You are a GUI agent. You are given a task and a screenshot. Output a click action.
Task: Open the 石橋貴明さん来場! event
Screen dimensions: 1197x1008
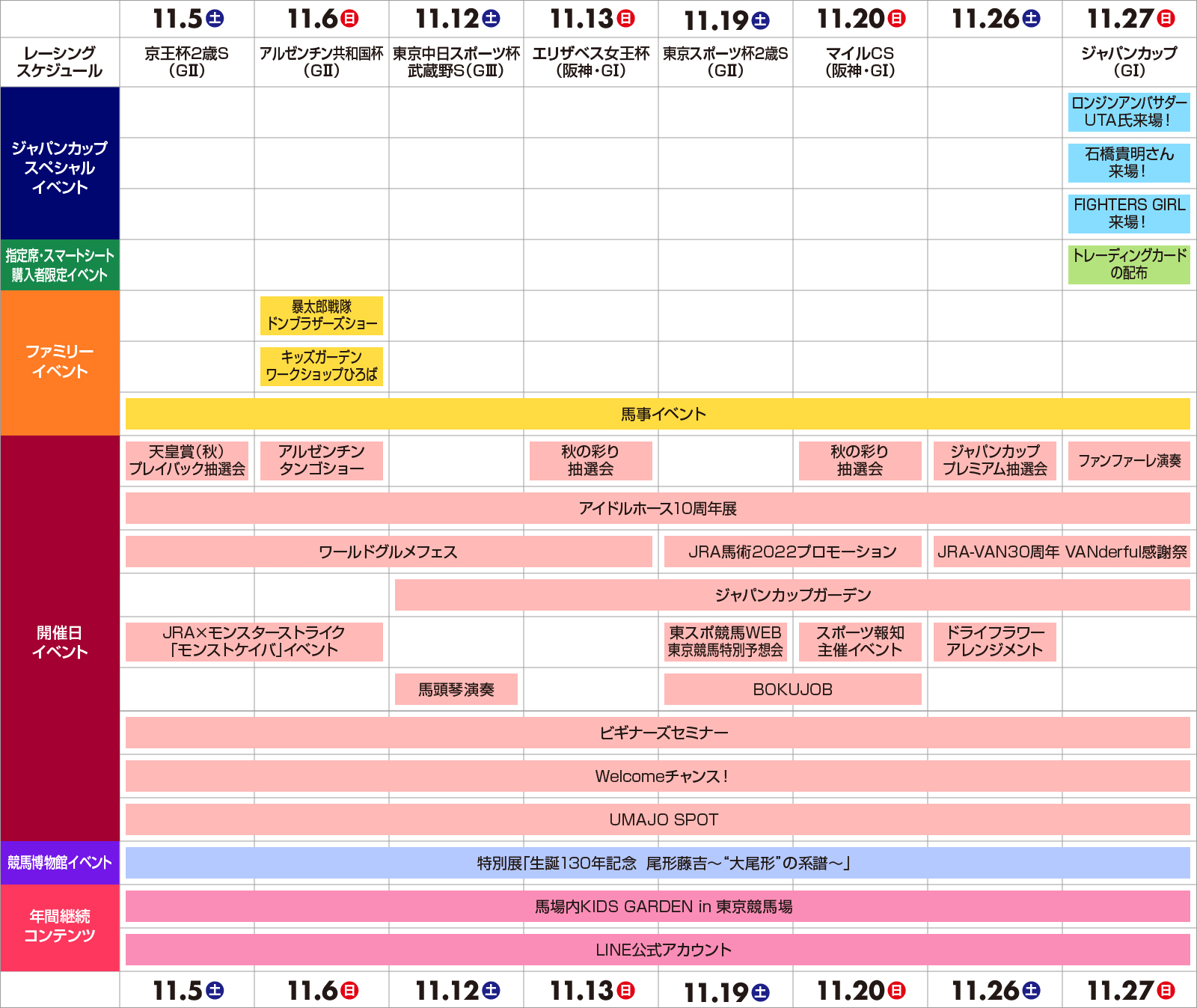coord(1129,163)
